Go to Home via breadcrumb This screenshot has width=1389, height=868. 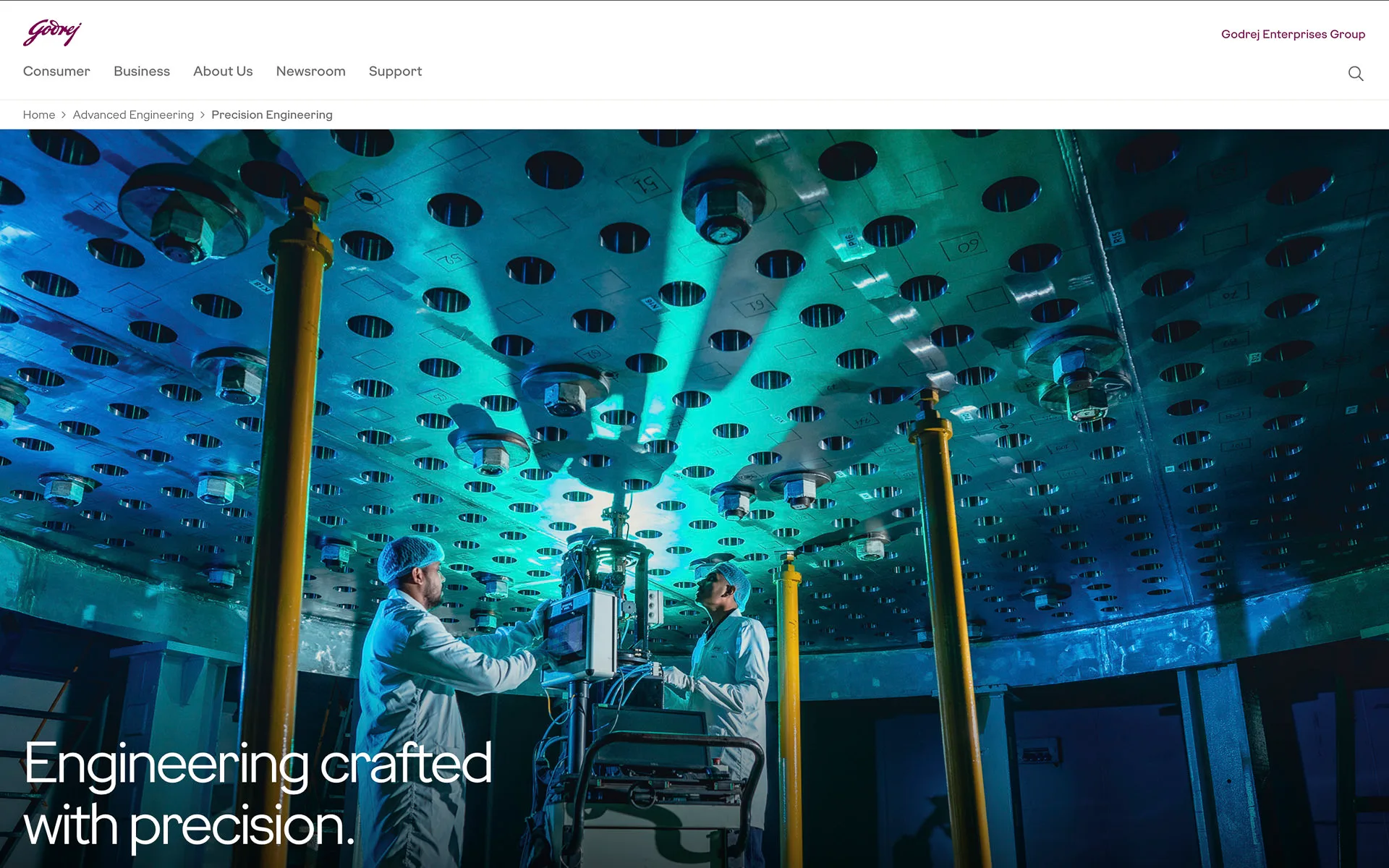pyautogui.click(x=39, y=115)
